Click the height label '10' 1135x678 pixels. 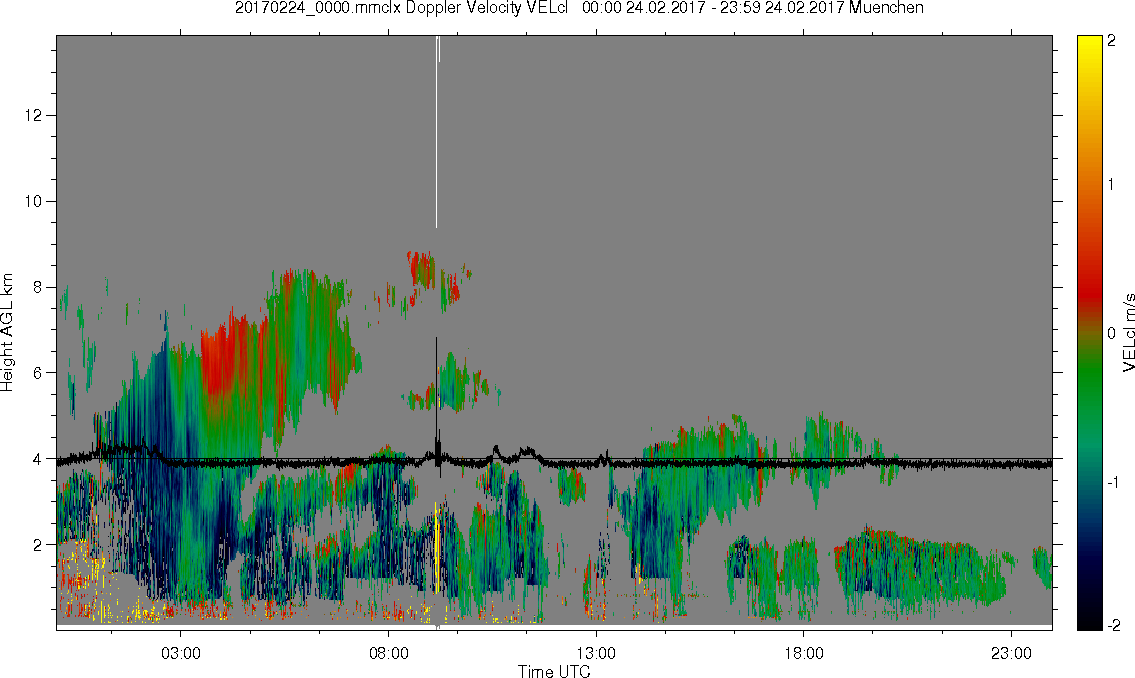(33, 201)
